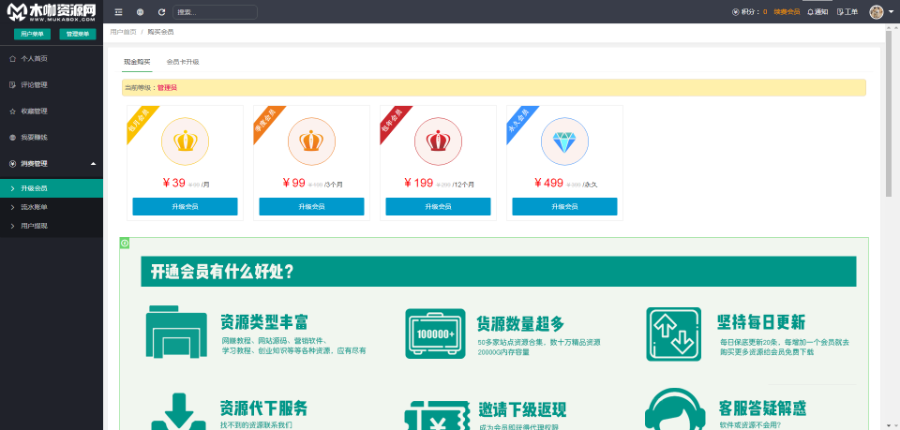Click the refresh icon in top bar
Viewport: 900px width, 430px height.
click(x=161, y=12)
